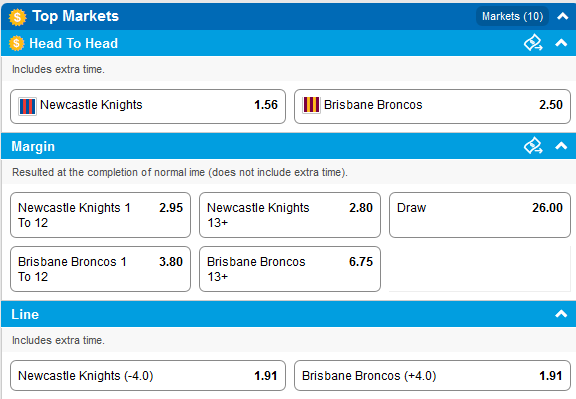Click the Newcastle Knights jersey icon
This screenshot has width=576, height=399.
[27, 107]
